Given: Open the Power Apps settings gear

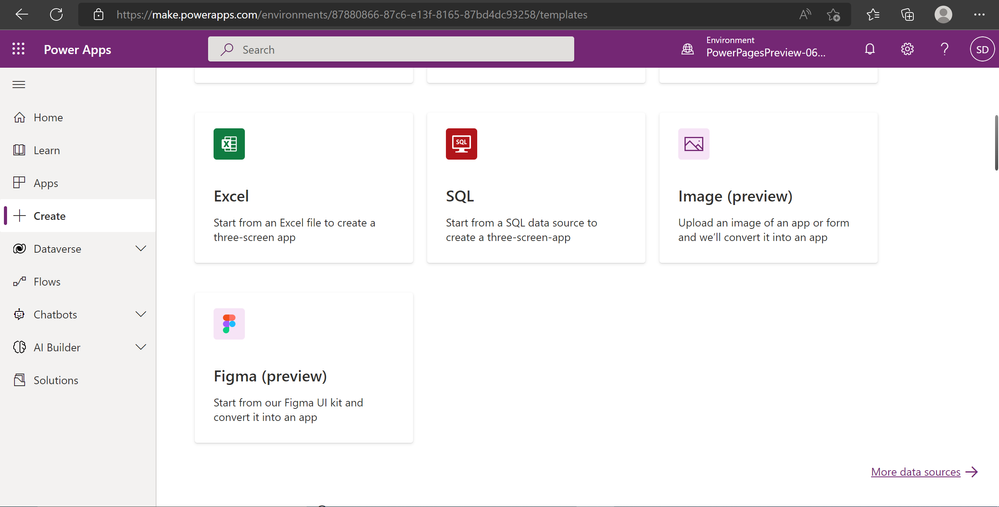Looking at the screenshot, I should pos(907,49).
